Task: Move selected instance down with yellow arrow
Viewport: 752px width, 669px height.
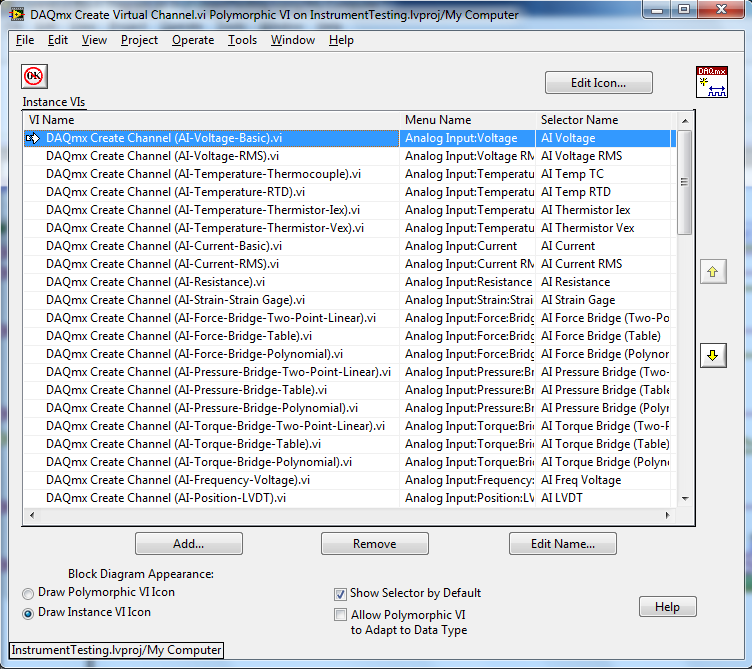Action: (x=713, y=355)
